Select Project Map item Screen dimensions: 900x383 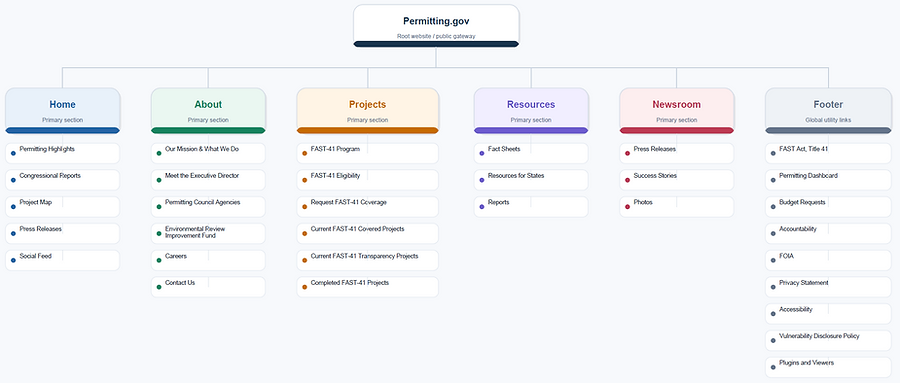pos(63,207)
